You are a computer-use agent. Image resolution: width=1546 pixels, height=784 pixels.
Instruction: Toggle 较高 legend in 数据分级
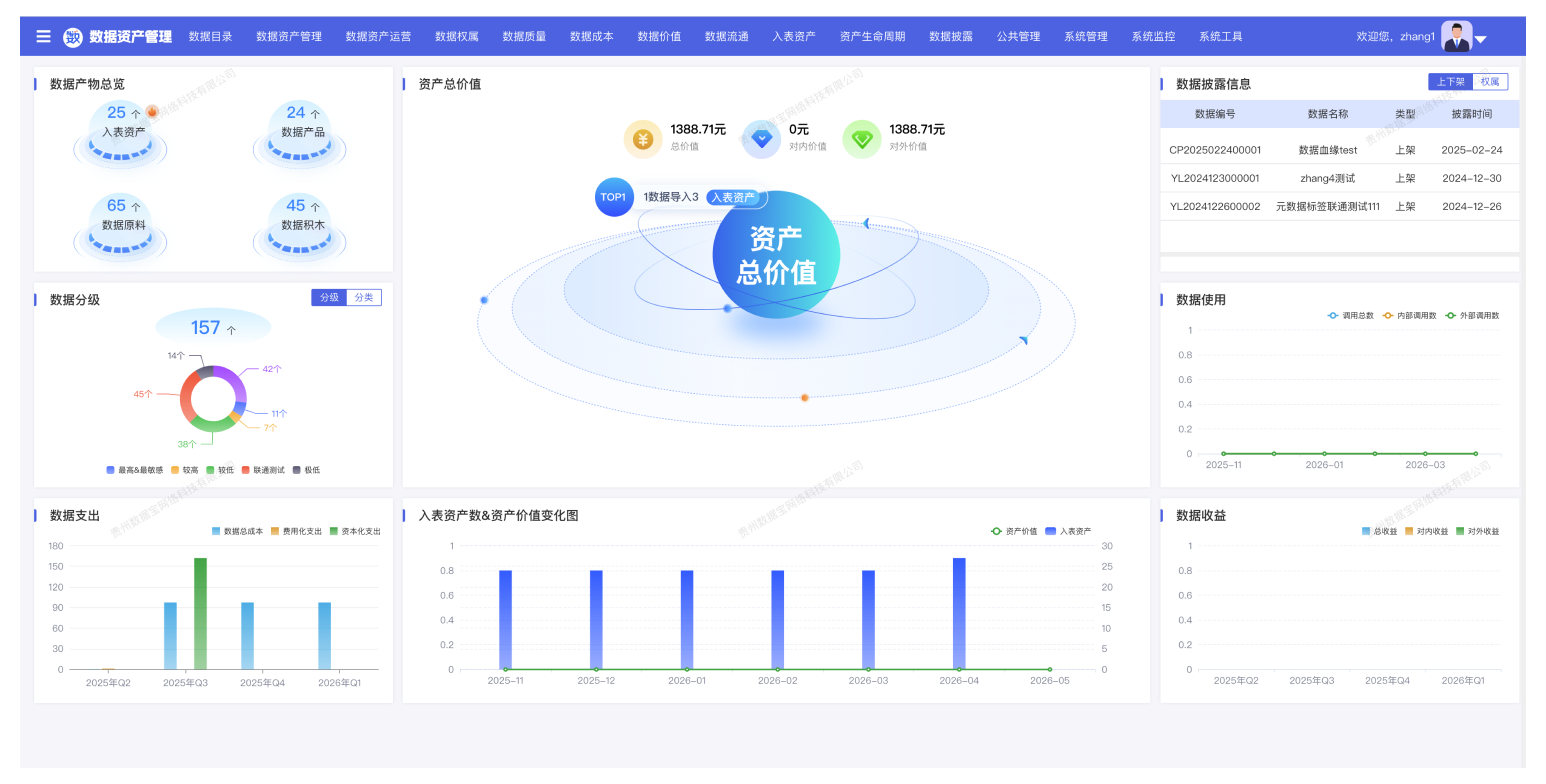pyautogui.click(x=184, y=469)
